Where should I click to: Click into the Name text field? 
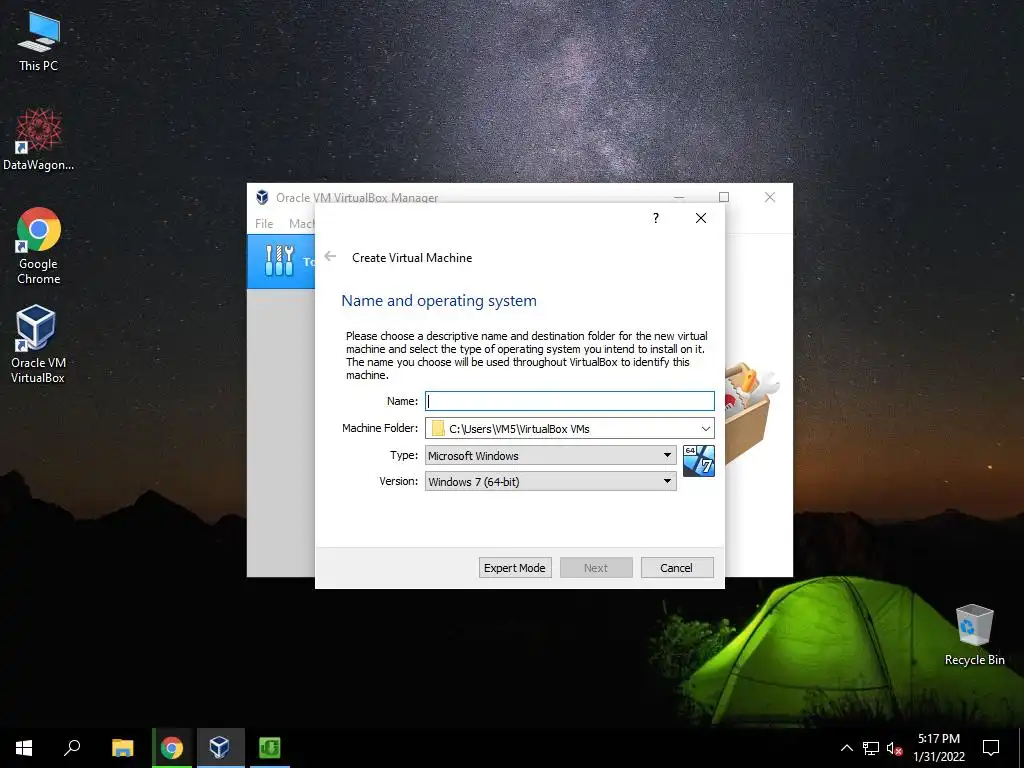569,401
